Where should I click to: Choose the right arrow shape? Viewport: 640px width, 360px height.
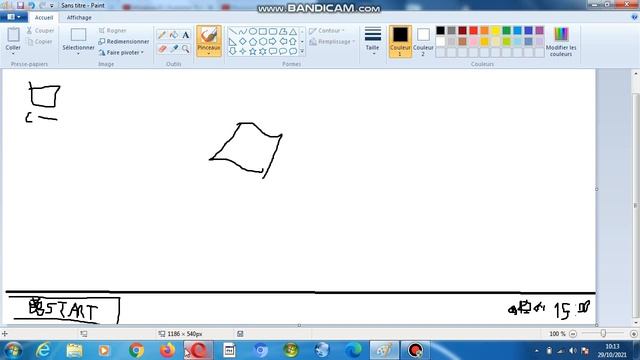[x=273, y=42]
